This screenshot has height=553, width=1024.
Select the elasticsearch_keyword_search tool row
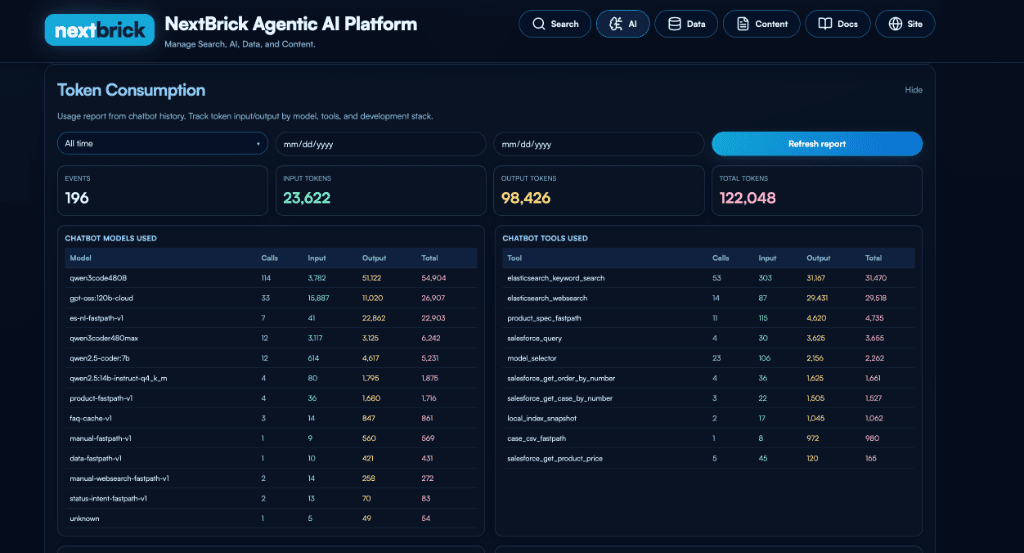coord(709,278)
